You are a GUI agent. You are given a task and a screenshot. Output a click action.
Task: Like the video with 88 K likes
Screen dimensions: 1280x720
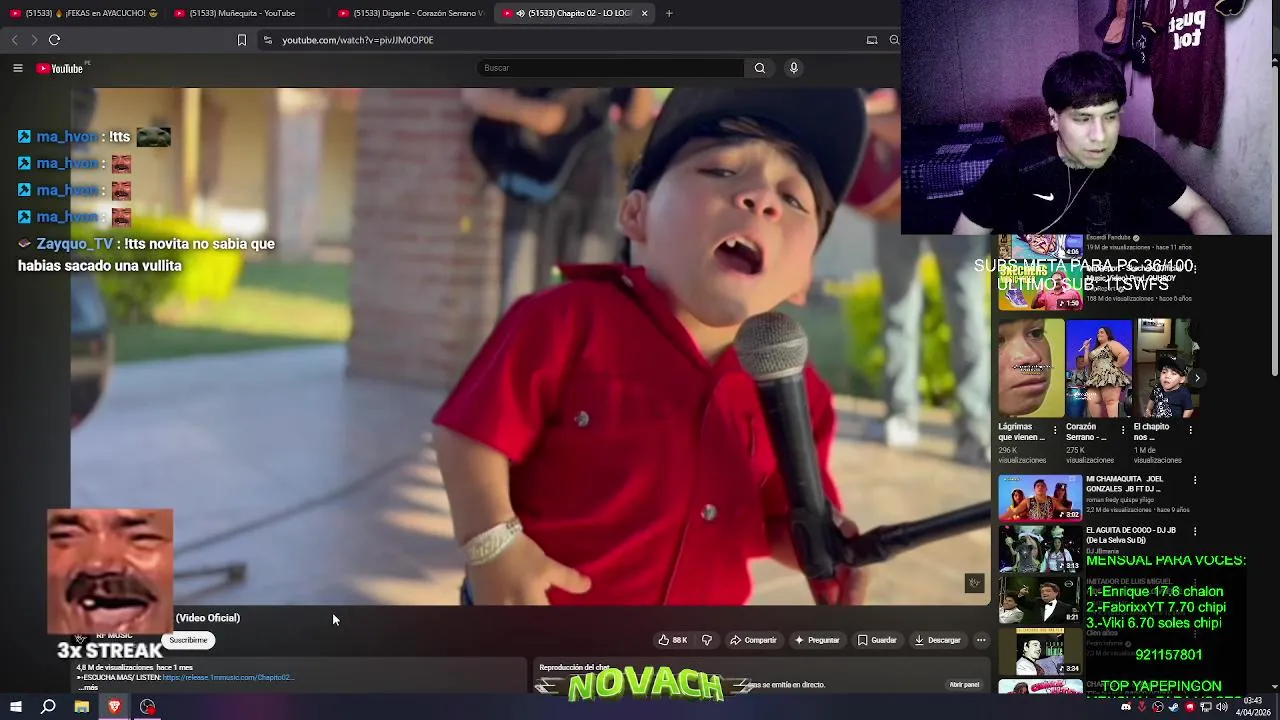[673, 640]
